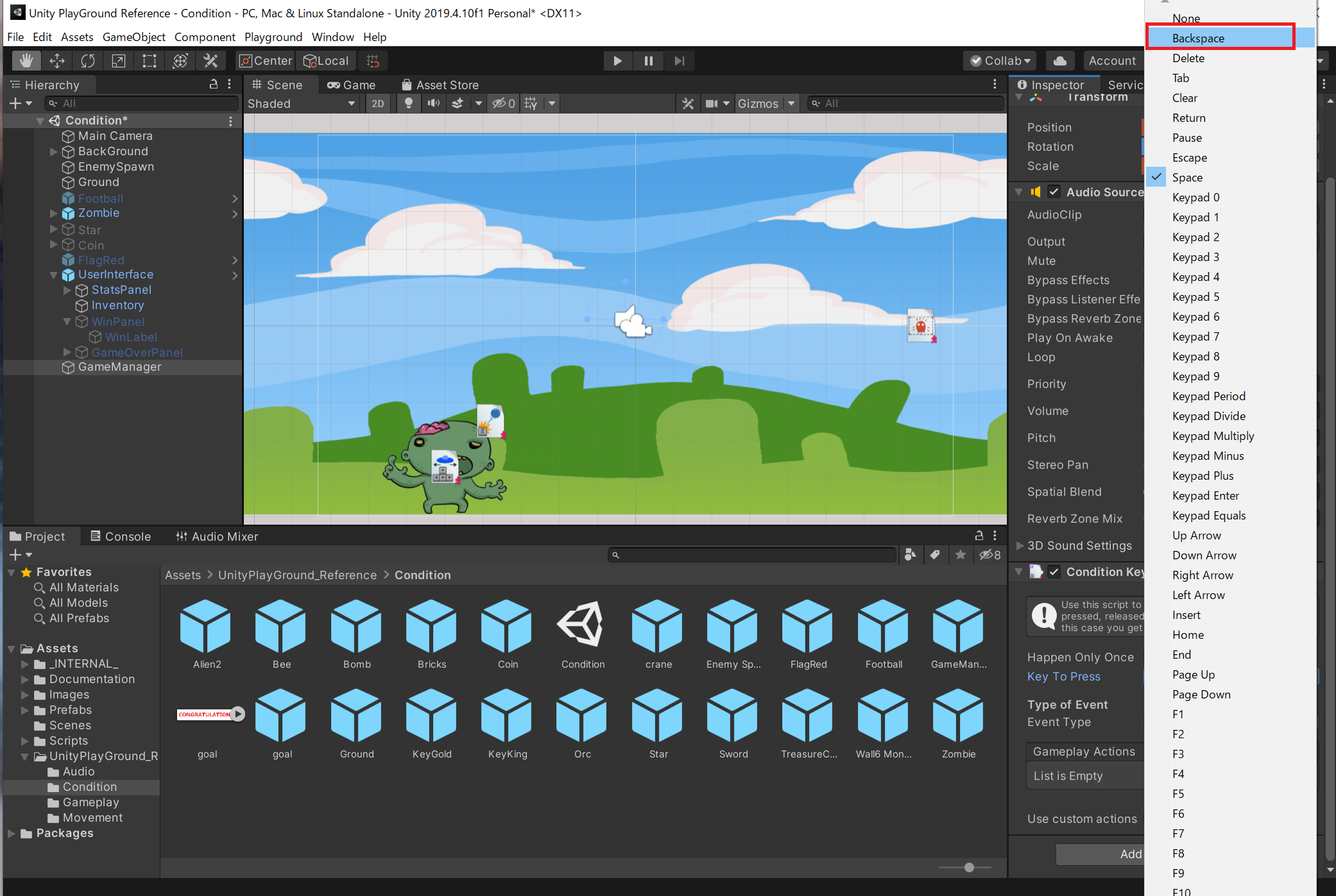Viewport: 1336px width, 896px height.
Task: Choose Backspace from key list
Action: 1197,38
